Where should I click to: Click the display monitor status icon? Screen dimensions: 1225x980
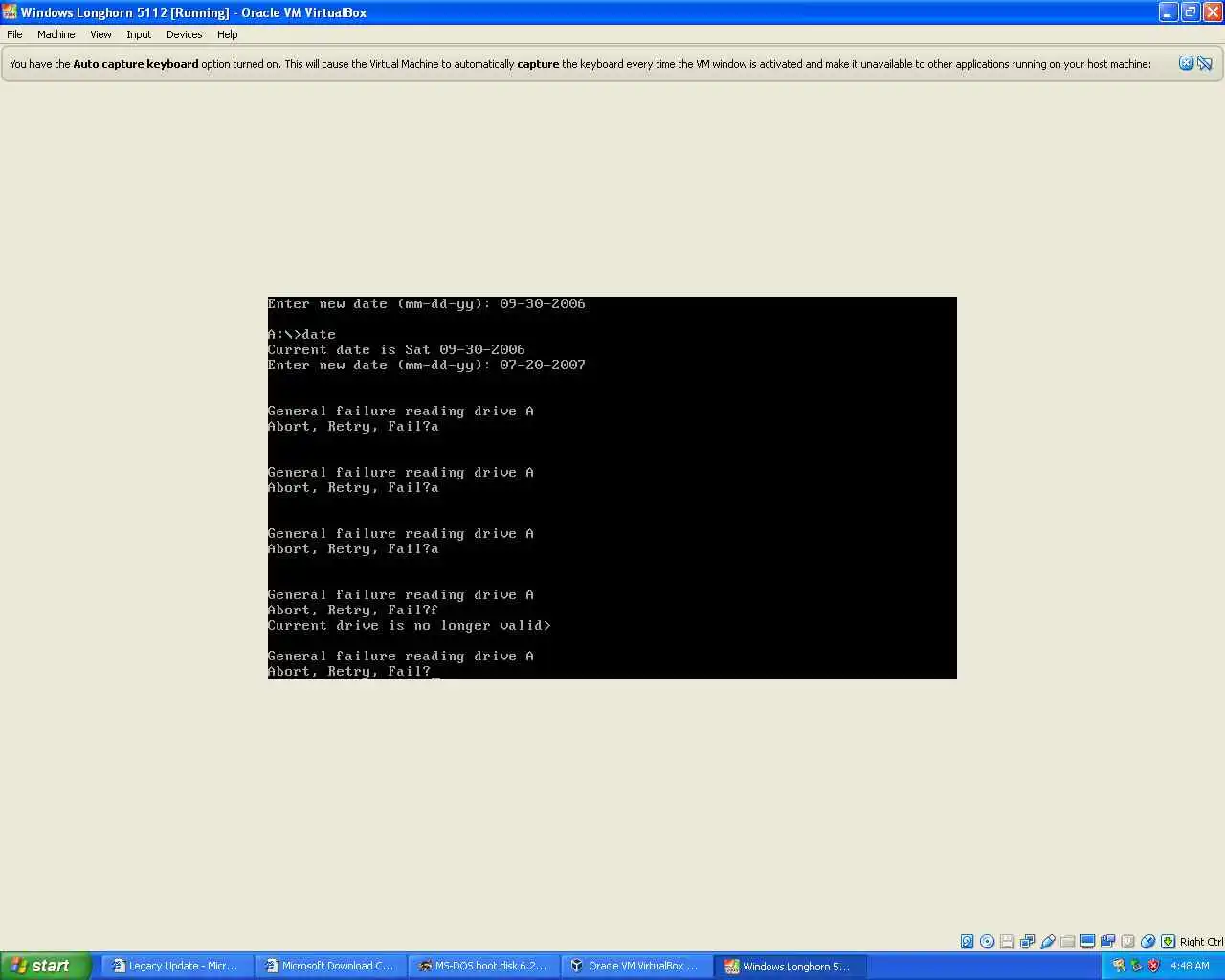(x=1087, y=942)
